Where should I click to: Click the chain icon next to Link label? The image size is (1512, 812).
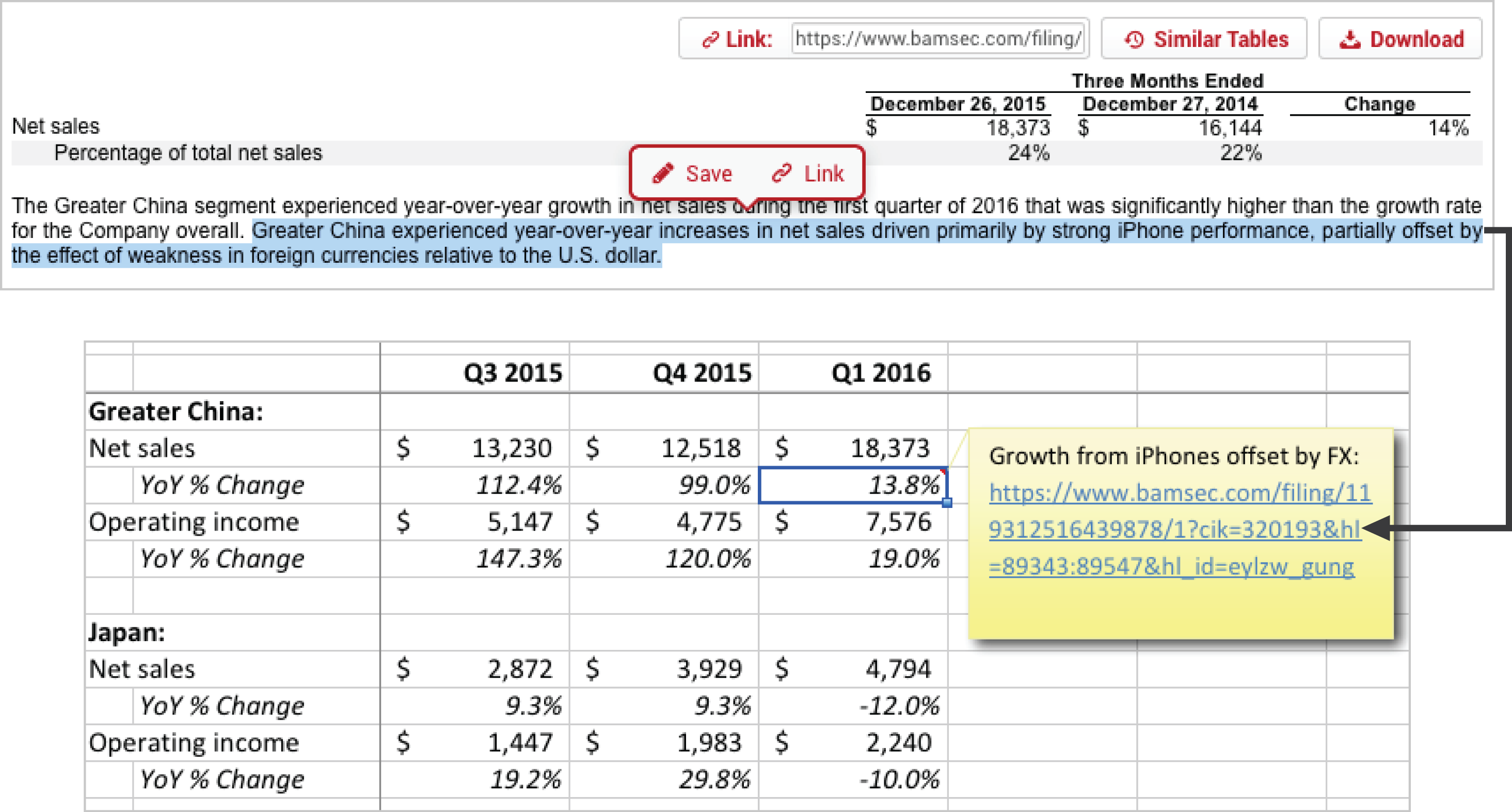click(x=710, y=39)
